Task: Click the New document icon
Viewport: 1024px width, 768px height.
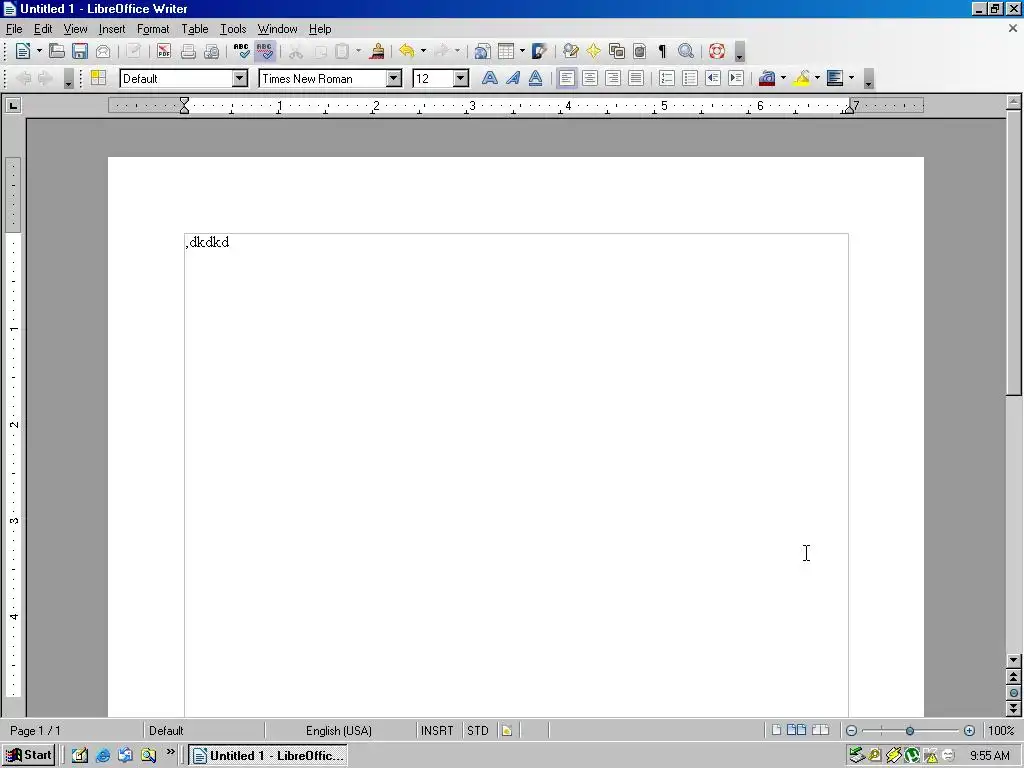Action: click(23, 51)
